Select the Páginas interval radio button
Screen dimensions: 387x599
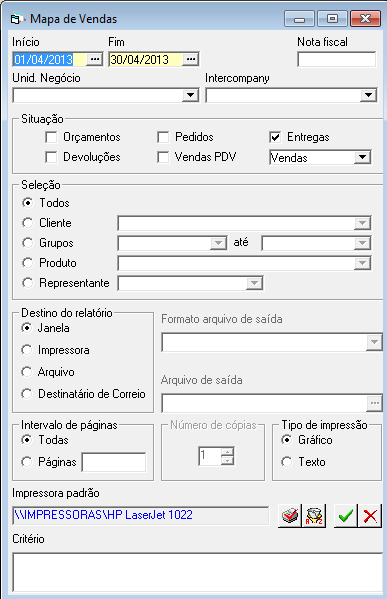coord(27,462)
